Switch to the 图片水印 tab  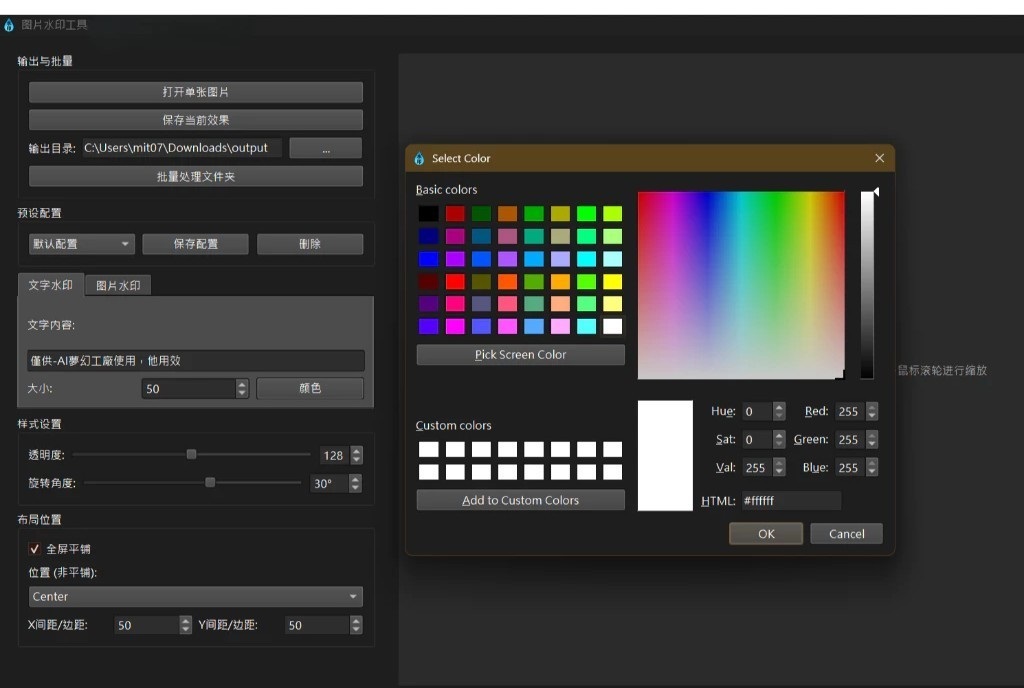pos(118,286)
